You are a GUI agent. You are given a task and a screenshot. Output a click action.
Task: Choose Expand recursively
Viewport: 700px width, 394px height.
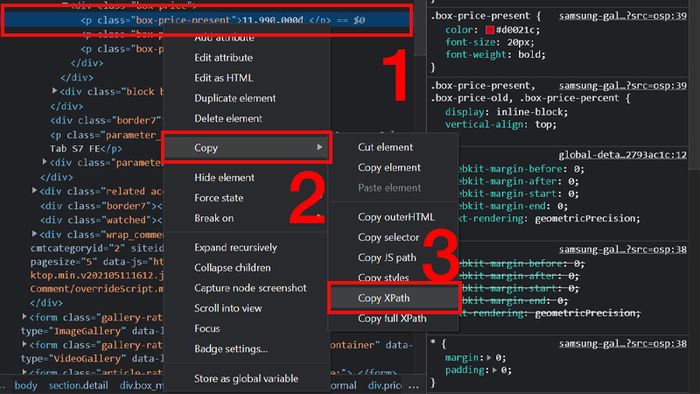(x=235, y=247)
